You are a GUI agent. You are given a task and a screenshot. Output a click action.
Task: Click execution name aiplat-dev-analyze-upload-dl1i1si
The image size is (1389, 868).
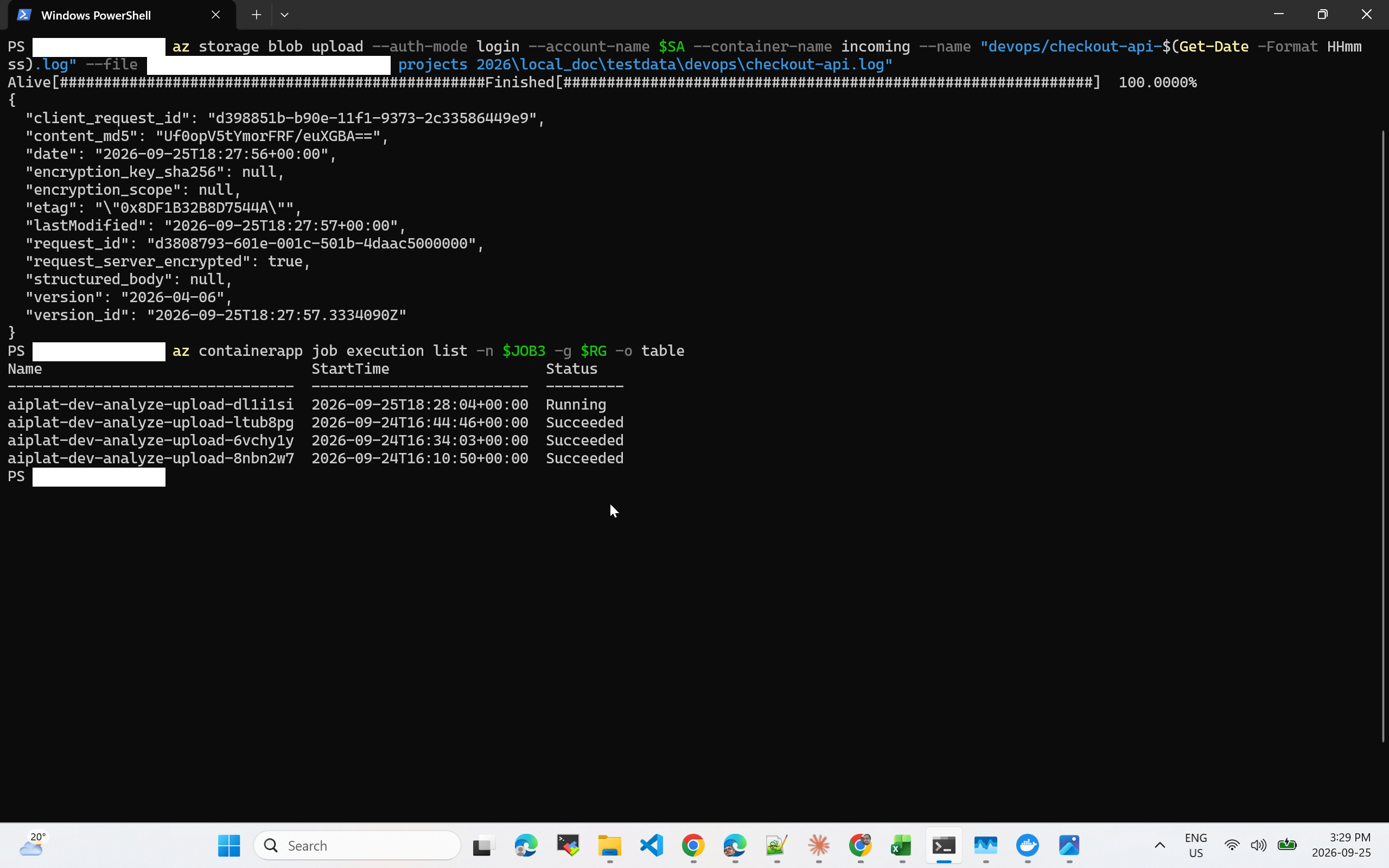pos(151,405)
